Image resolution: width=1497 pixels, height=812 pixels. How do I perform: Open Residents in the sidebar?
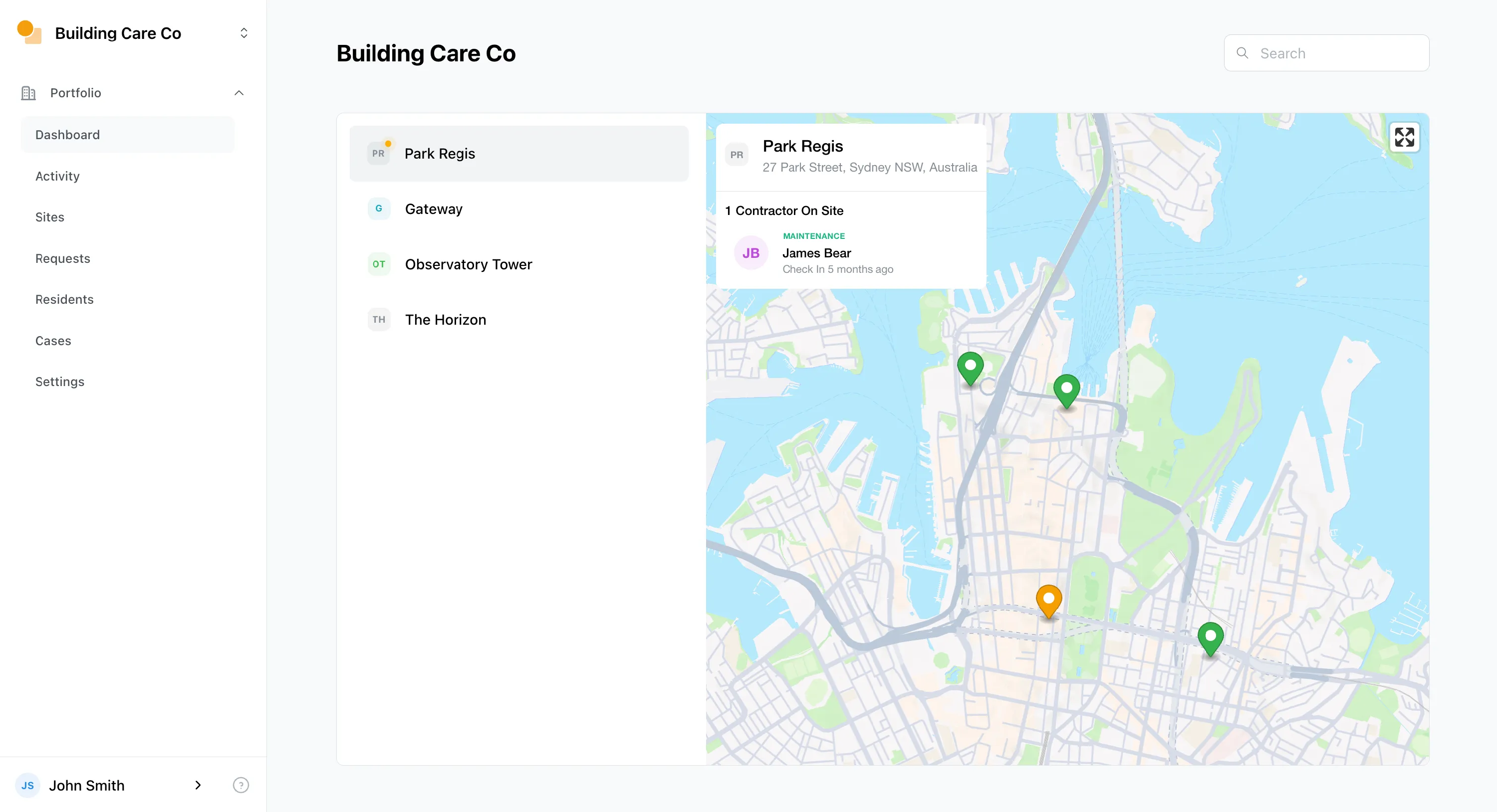click(64, 299)
